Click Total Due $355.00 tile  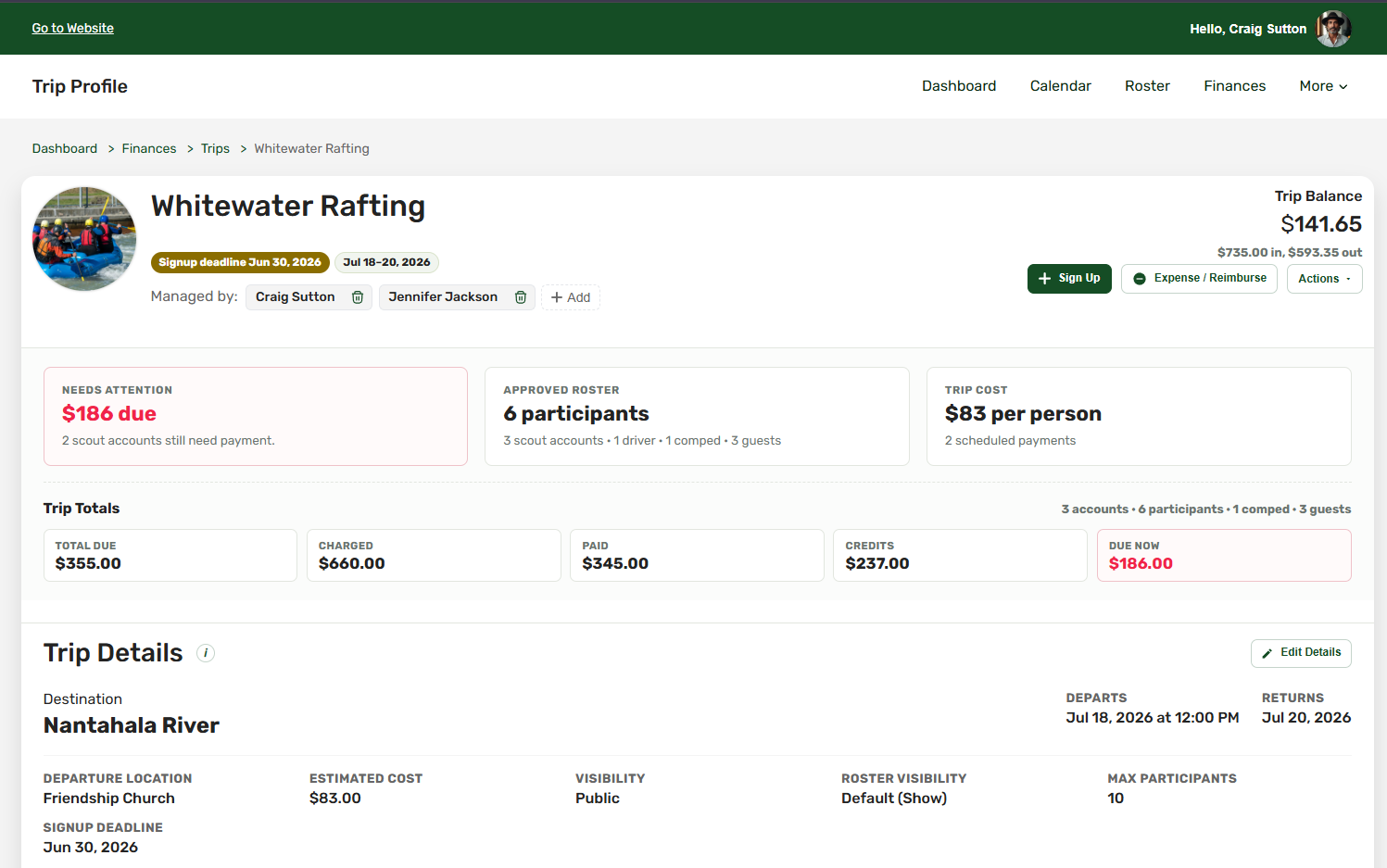pos(170,556)
